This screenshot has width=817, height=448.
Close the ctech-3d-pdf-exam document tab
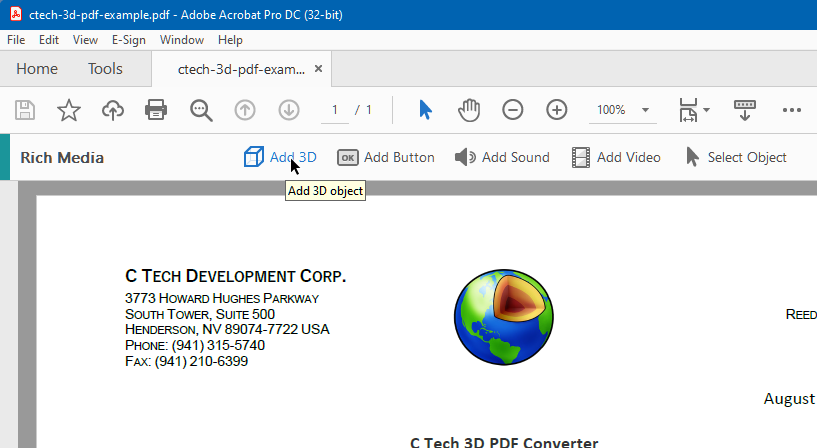point(318,69)
